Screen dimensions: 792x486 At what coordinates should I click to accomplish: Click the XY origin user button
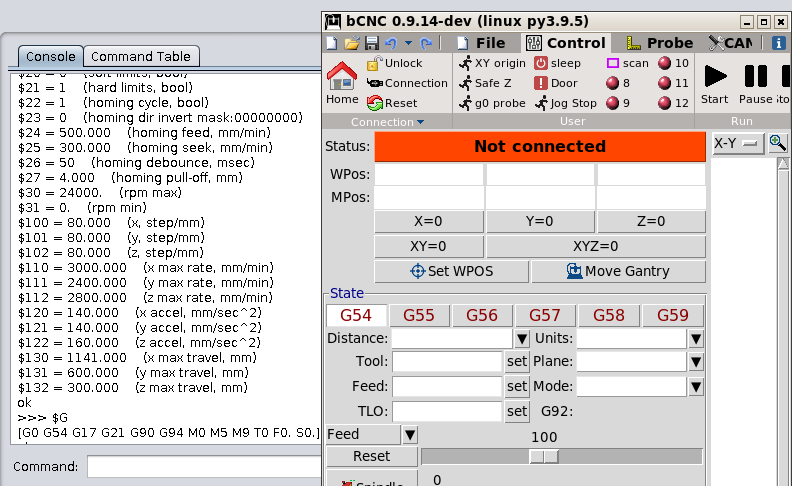(492, 63)
